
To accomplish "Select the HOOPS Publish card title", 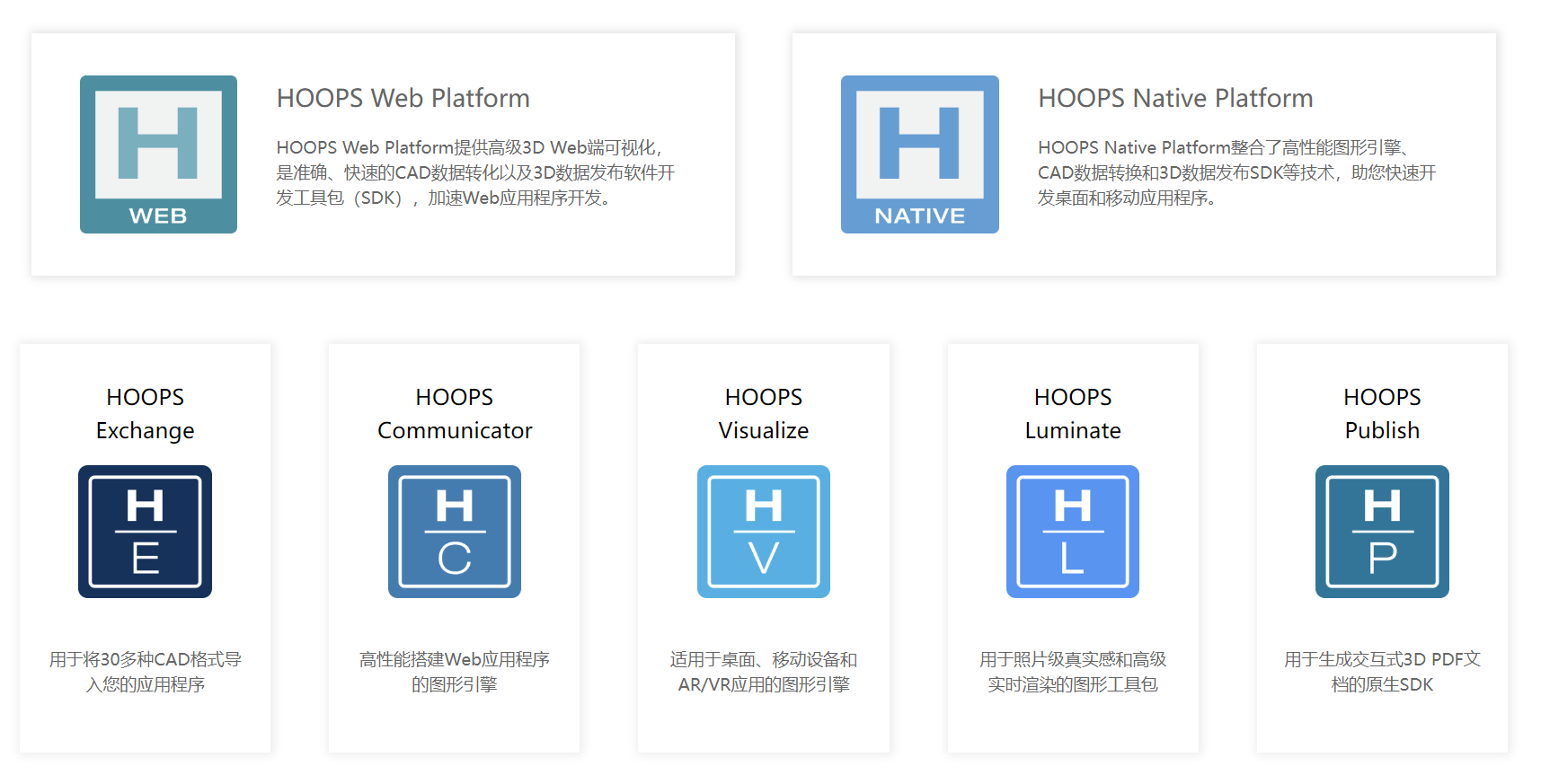I will [x=1382, y=413].
